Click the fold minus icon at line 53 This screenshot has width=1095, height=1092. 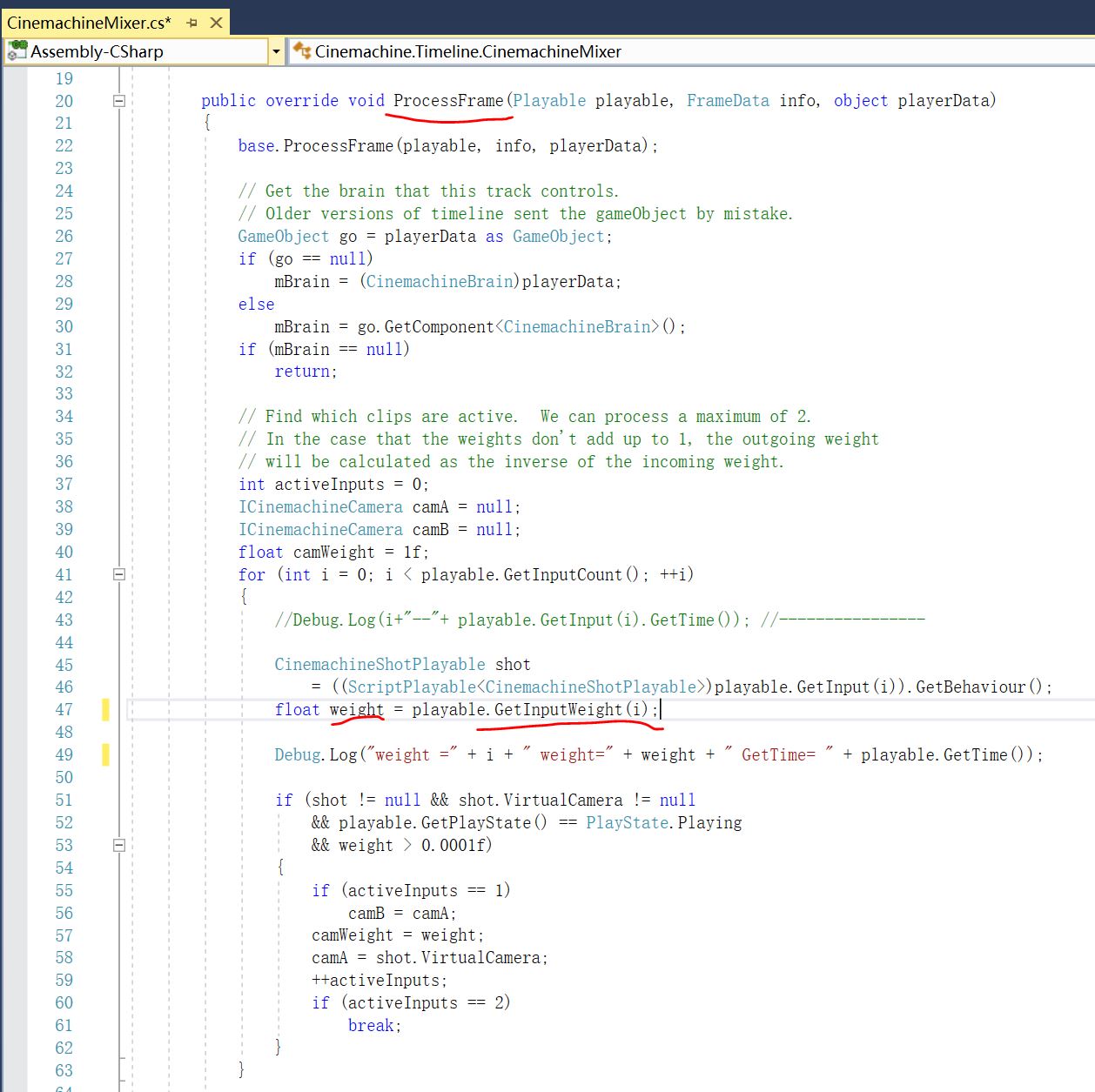[120, 845]
